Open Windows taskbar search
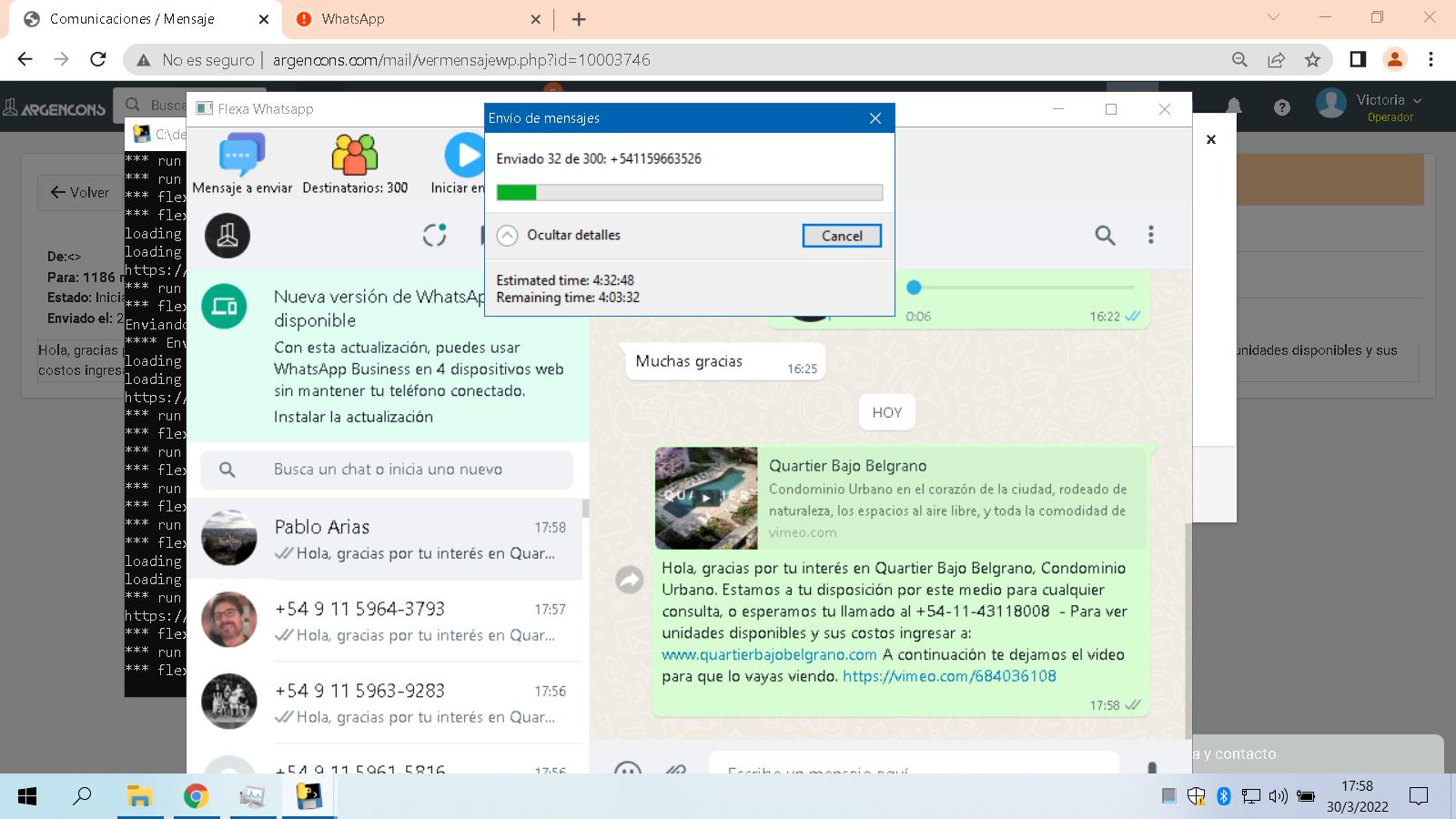 pyautogui.click(x=82, y=796)
